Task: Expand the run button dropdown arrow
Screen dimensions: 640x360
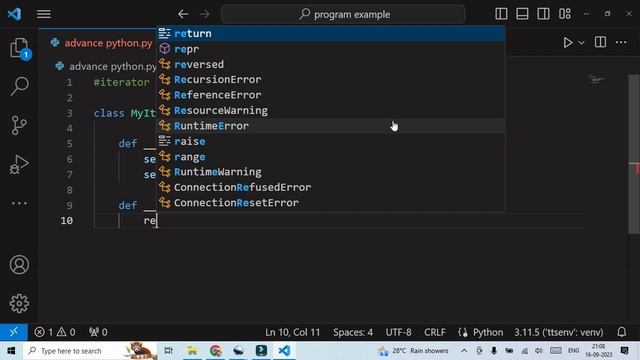Action: tap(581, 43)
